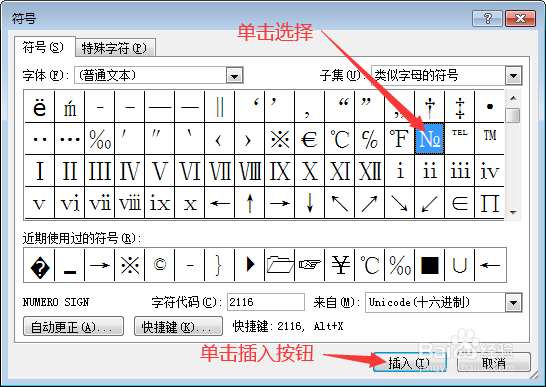Click the 取消 cancel button
Viewport: 546px width, 387px height.
(493, 363)
